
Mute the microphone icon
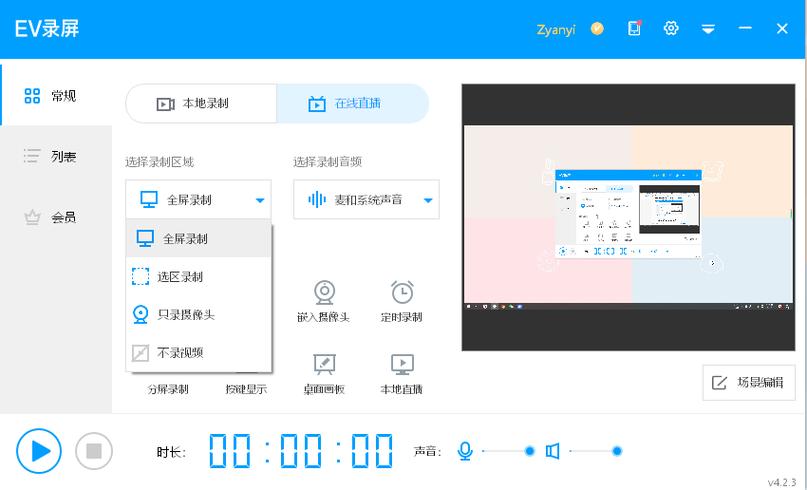465,451
